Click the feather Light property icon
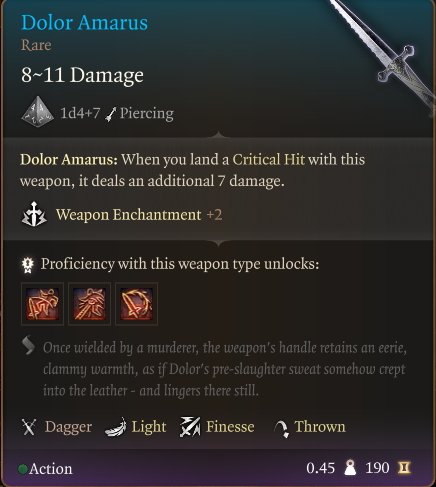436x487 pixels. click(x=116, y=427)
